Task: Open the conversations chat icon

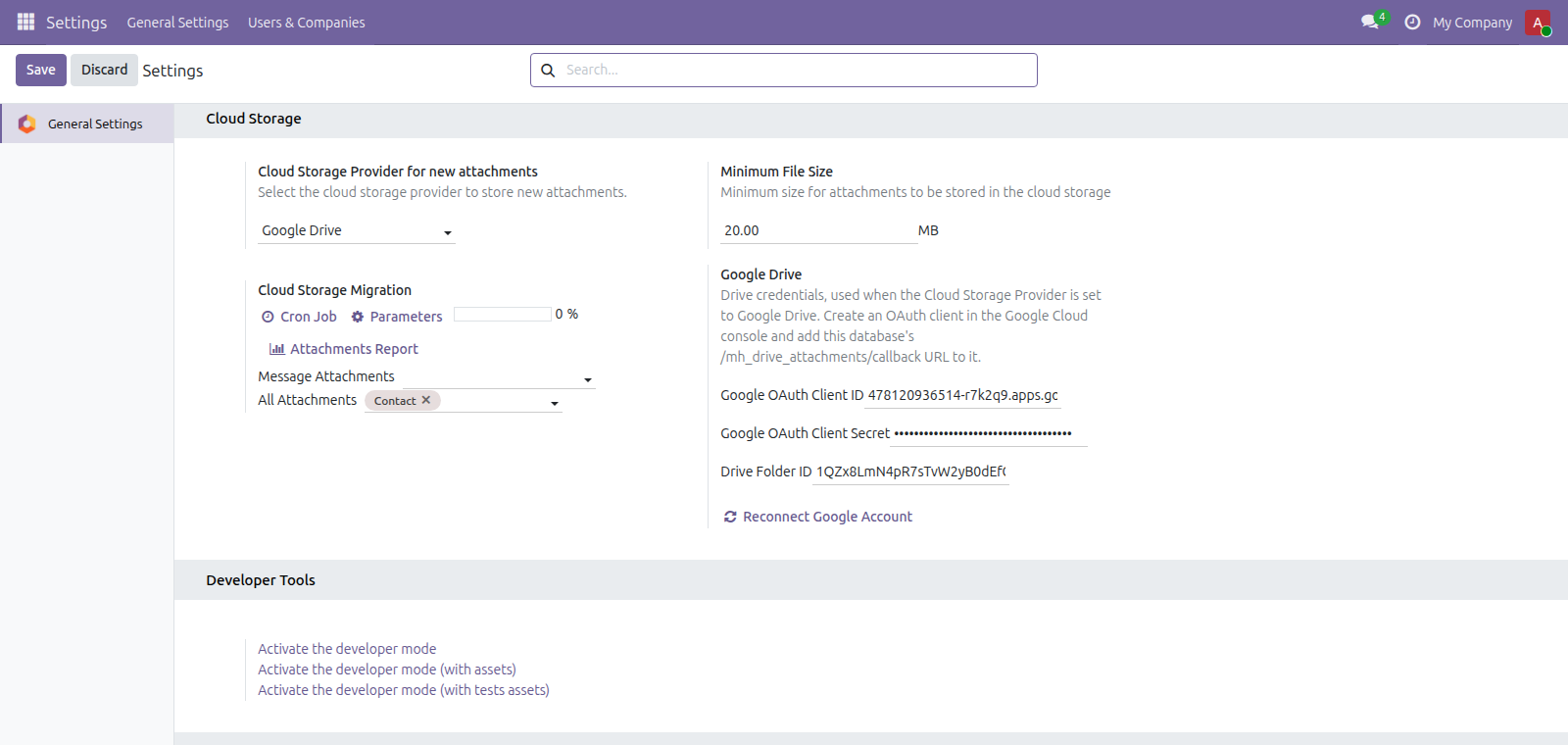Action: (1370, 22)
